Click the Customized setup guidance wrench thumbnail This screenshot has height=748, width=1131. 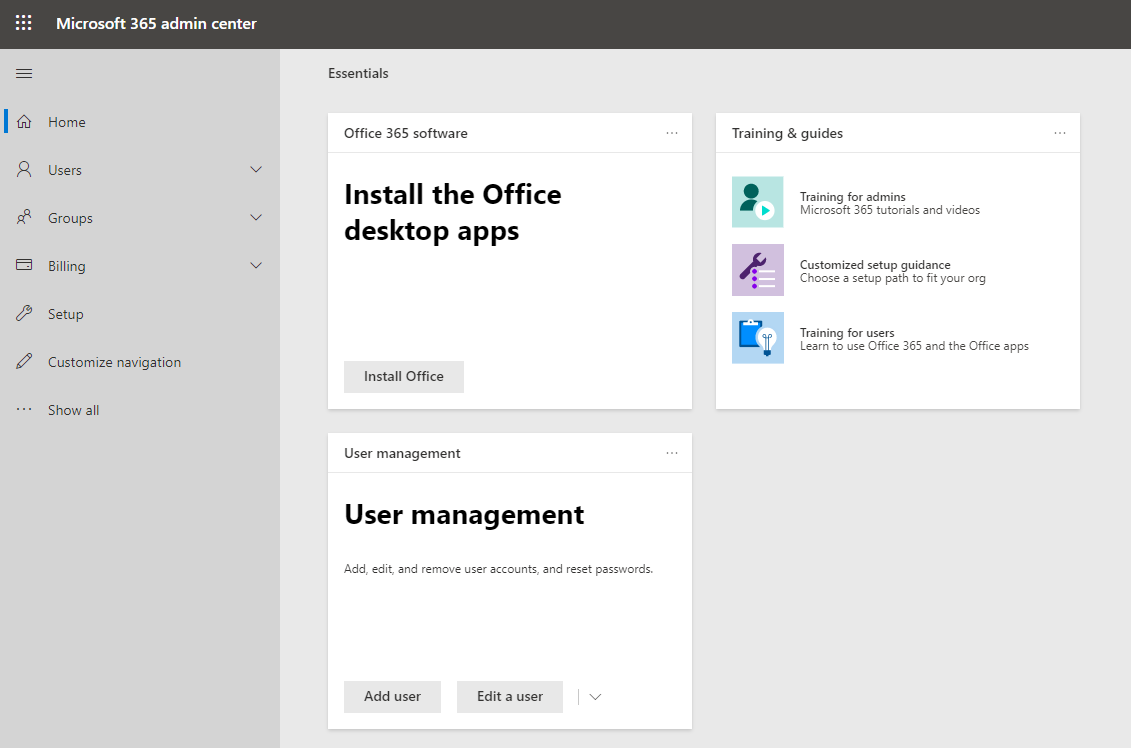click(x=757, y=270)
